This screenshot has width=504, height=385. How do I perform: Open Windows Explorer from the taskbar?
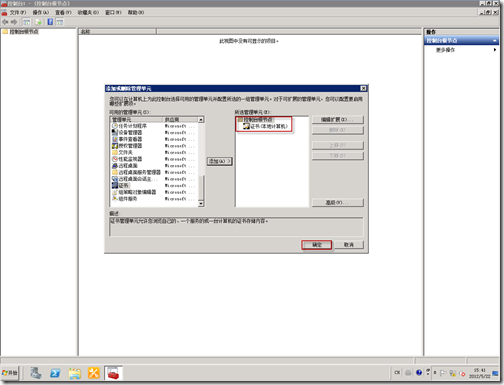[x=75, y=373]
